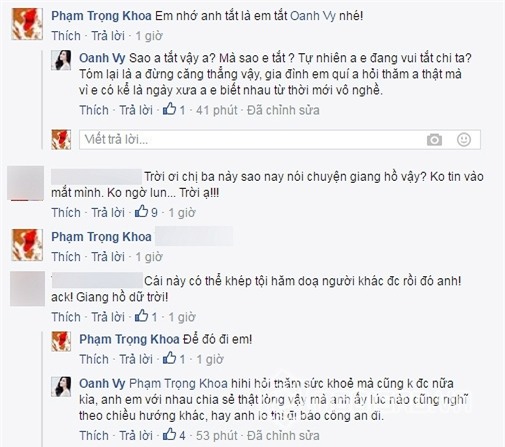The height and width of the screenshot is (447, 505).
Task: Click the thumbs-up icon on Oanh Vy's 41 phút reply
Action: (x=169, y=109)
